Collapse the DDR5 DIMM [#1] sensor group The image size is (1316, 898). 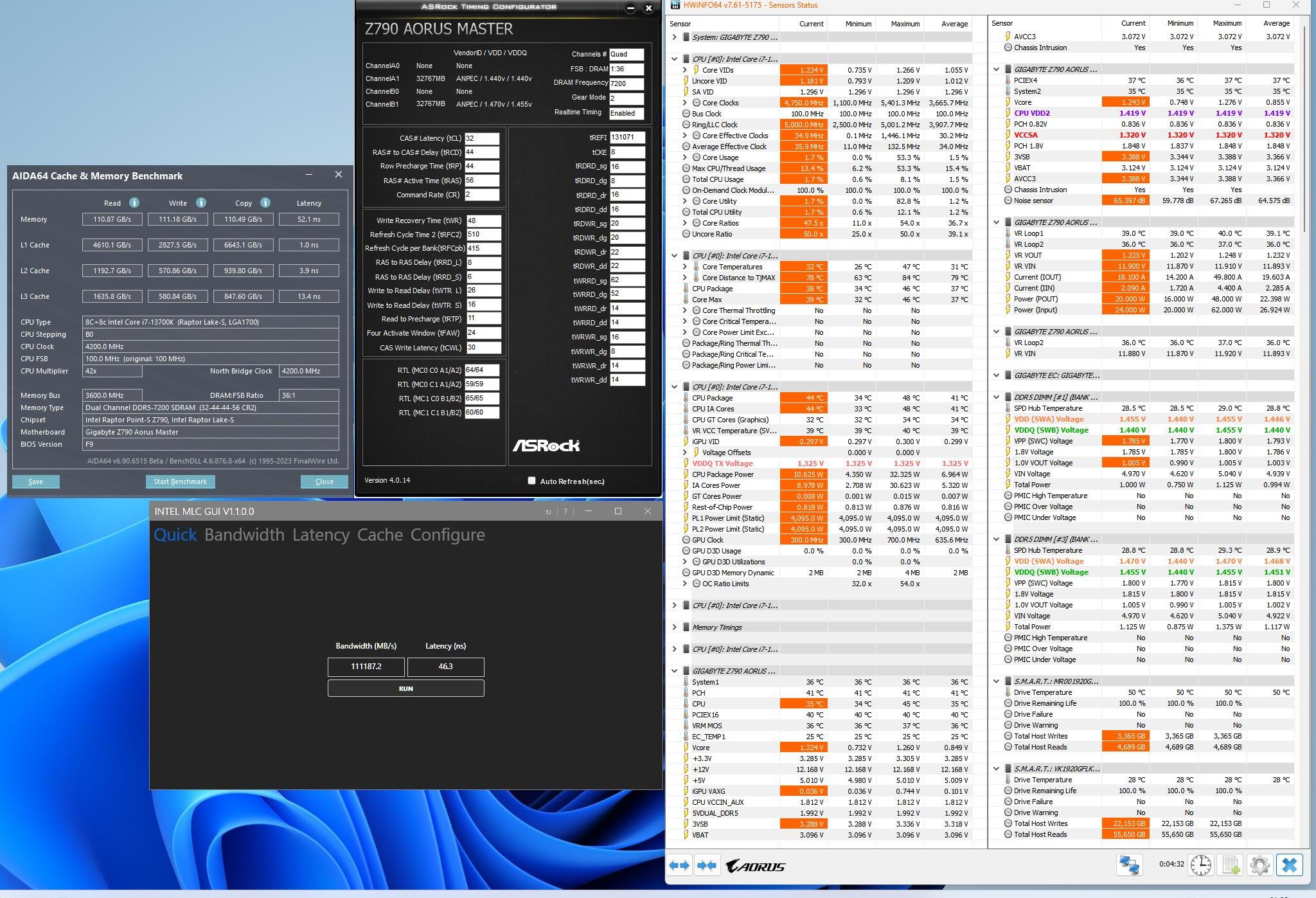click(996, 397)
